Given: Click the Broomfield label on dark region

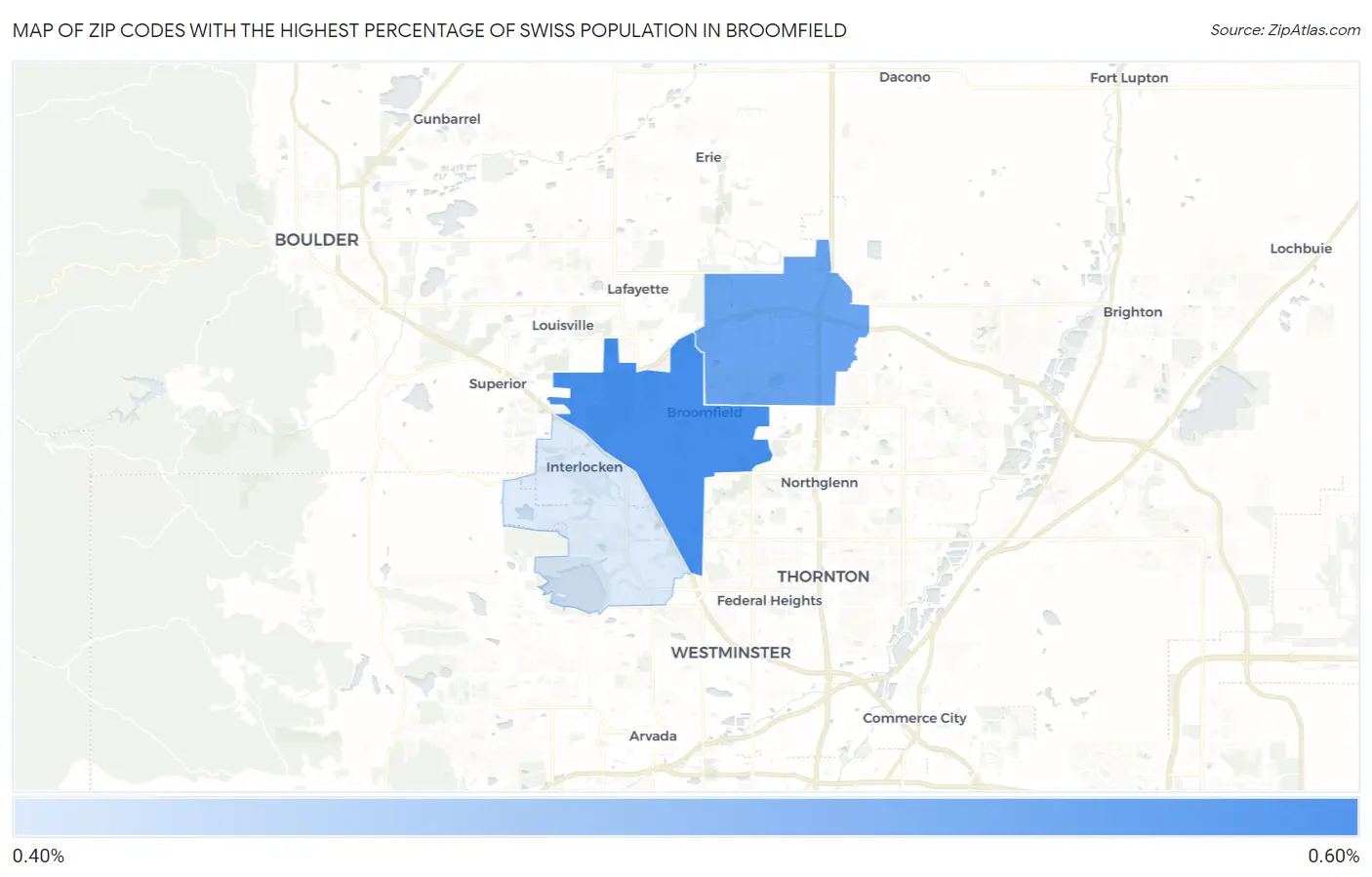Looking at the screenshot, I should point(705,413).
